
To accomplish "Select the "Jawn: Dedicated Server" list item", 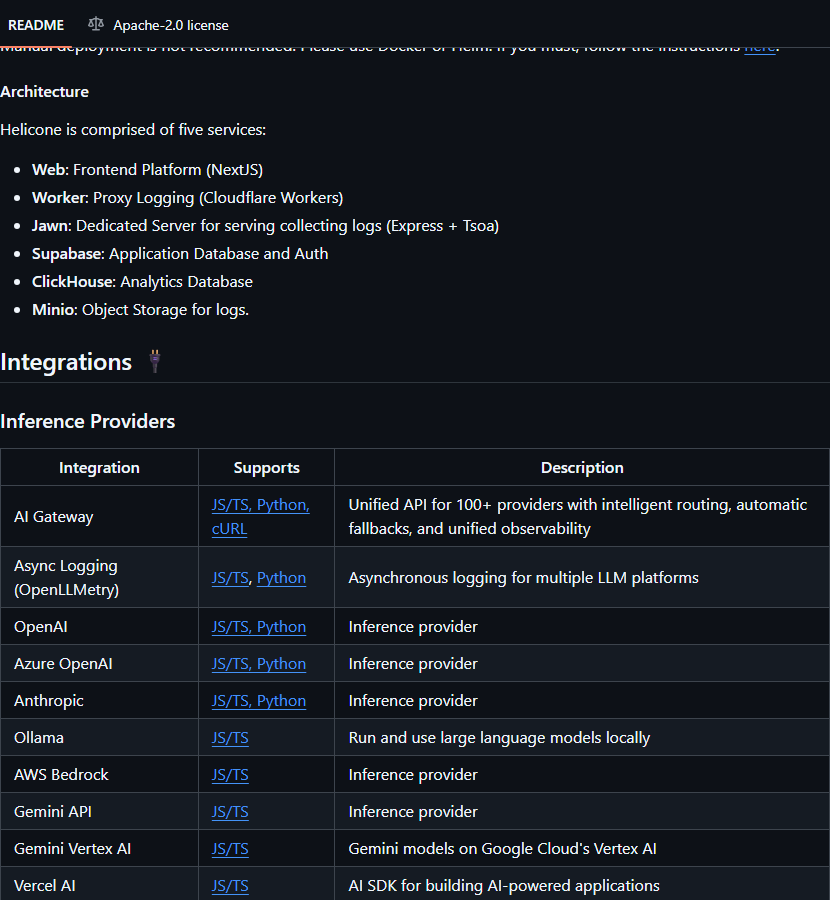I will [x=266, y=226].
